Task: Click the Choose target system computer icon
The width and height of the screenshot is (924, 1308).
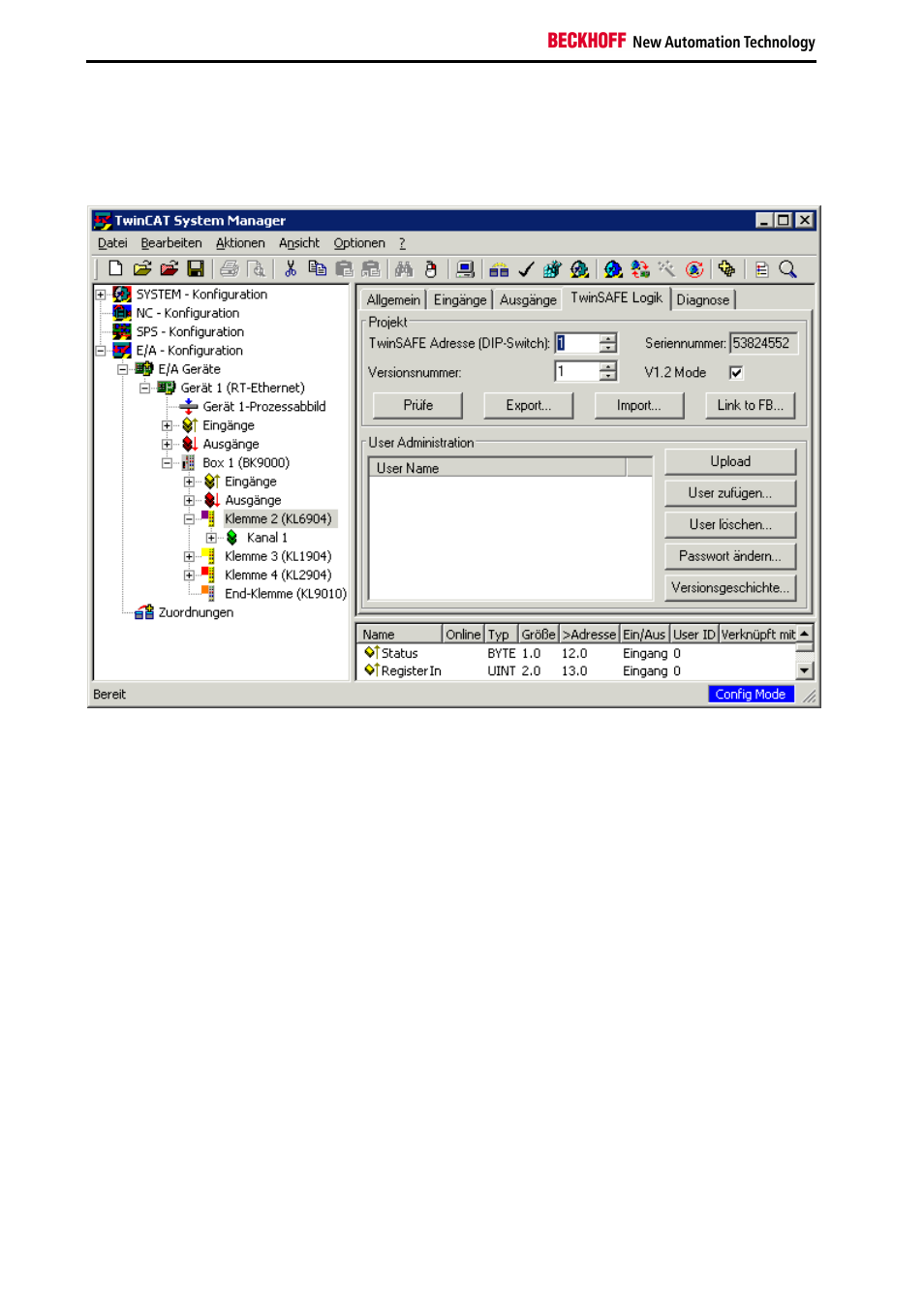Action: click(x=465, y=269)
